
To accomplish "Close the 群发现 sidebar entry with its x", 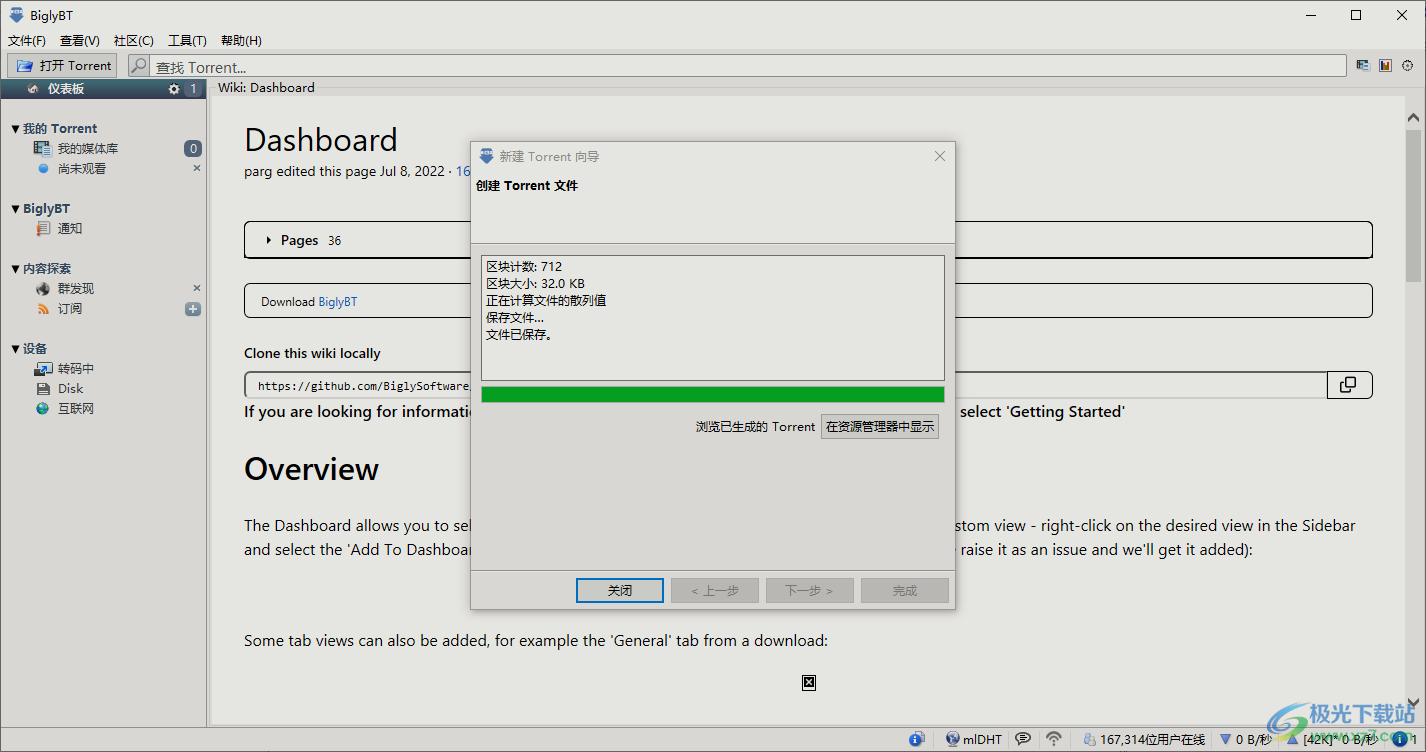I will 196,288.
